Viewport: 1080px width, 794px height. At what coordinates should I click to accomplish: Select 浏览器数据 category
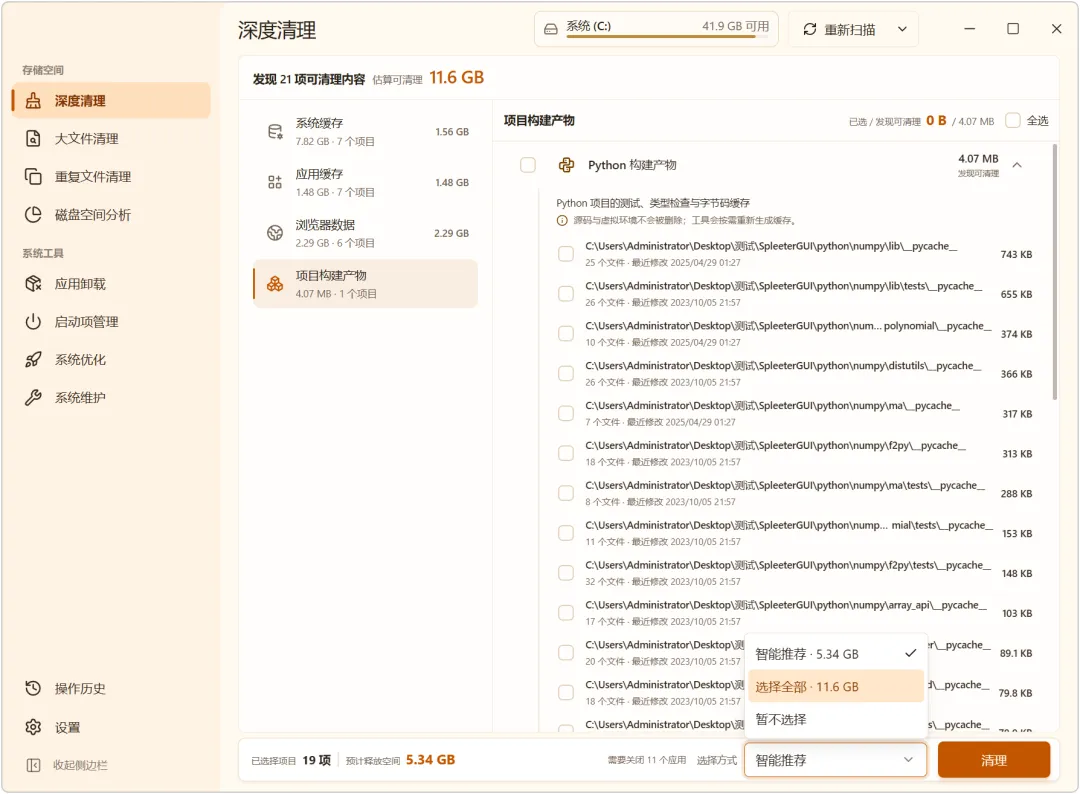point(365,233)
